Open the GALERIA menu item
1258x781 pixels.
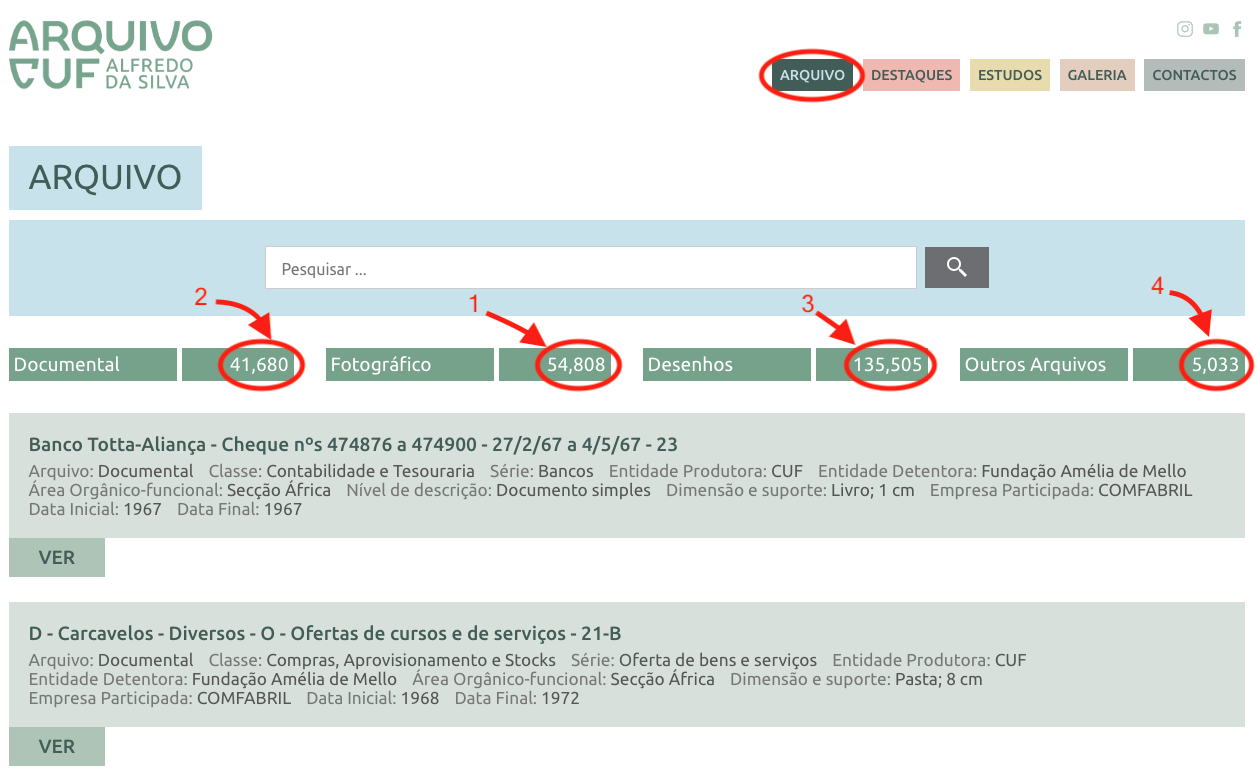pos(1097,75)
